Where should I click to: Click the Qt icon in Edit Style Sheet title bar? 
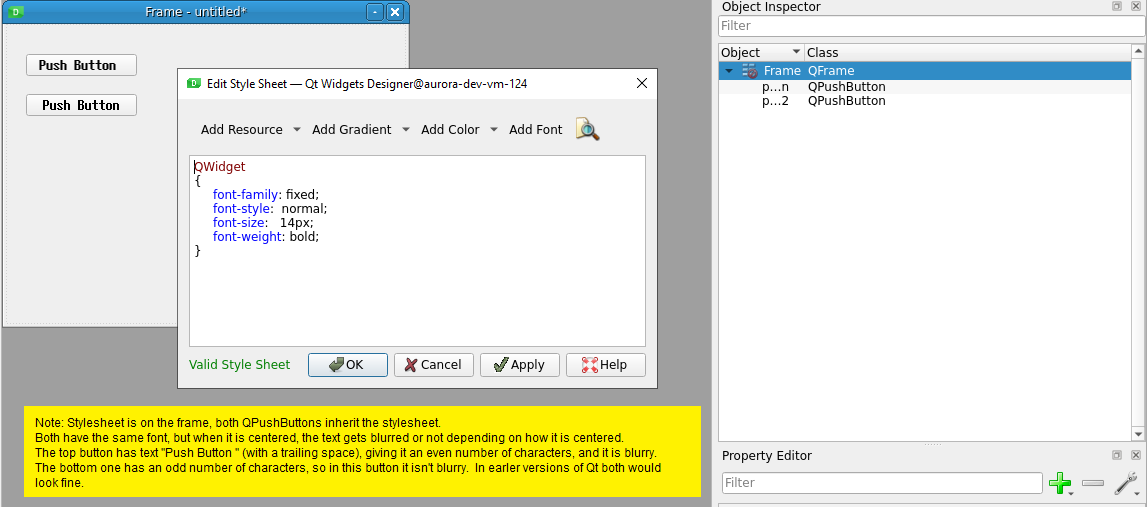[194, 83]
